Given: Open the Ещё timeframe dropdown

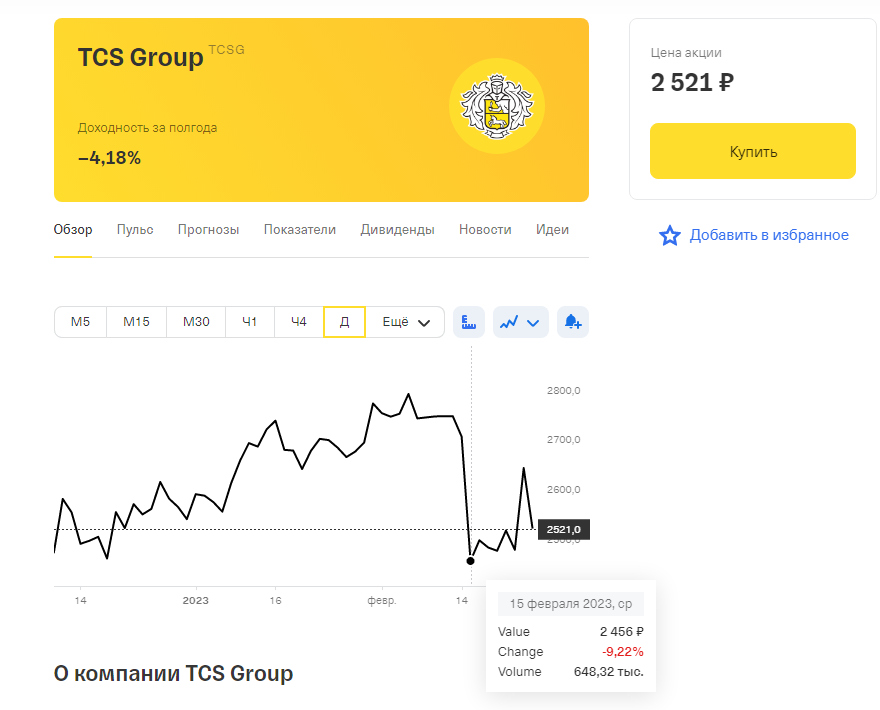Looking at the screenshot, I should [406, 322].
